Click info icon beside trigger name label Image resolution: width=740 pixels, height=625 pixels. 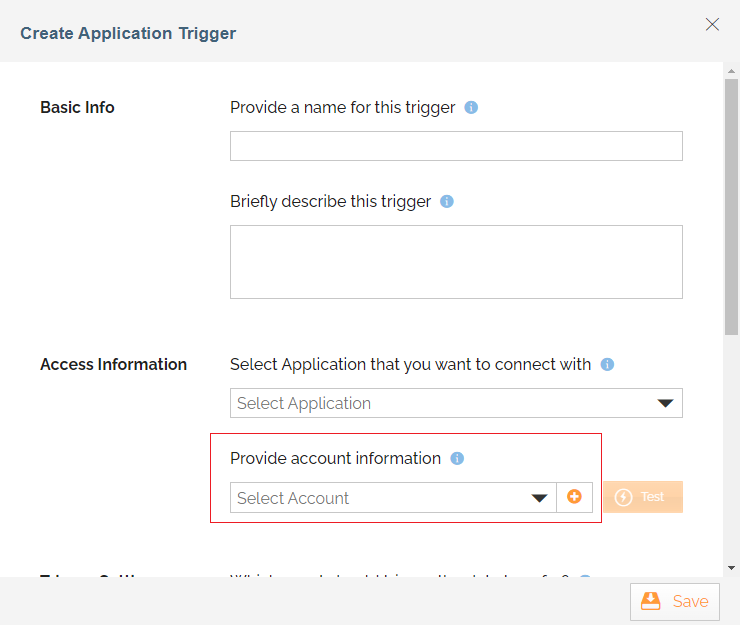471,108
